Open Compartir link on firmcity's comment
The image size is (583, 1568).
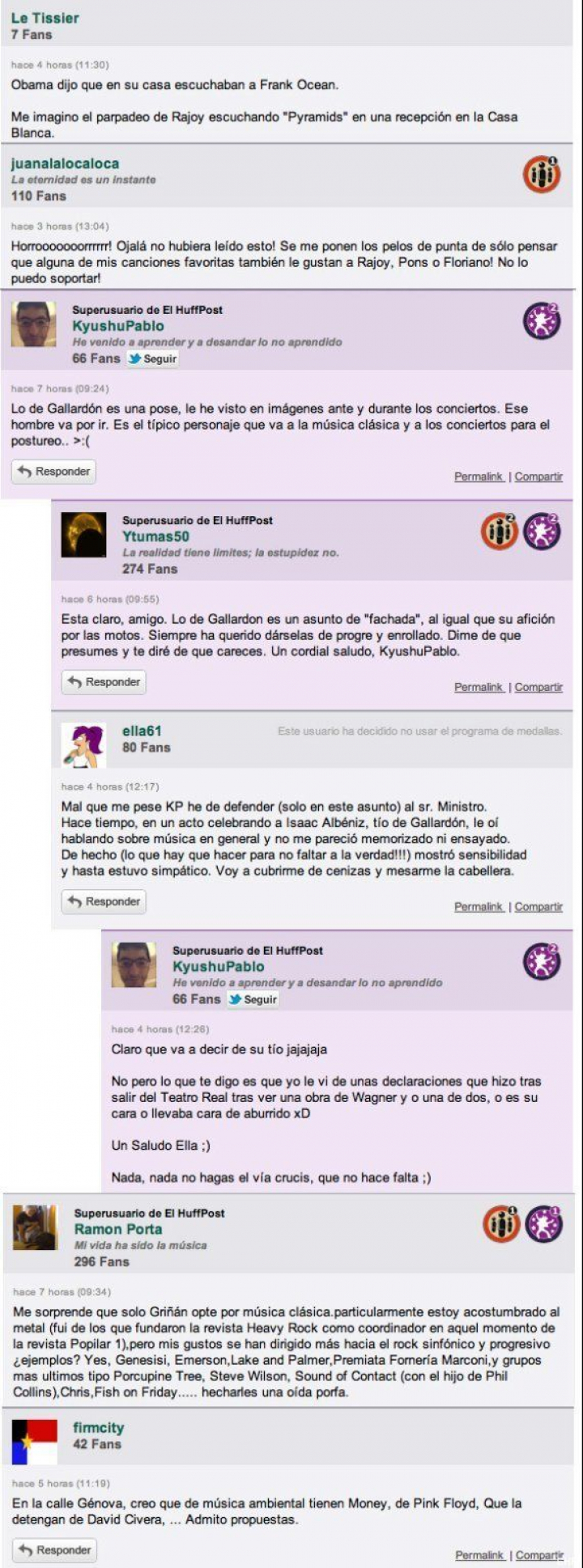tap(539, 1555)
